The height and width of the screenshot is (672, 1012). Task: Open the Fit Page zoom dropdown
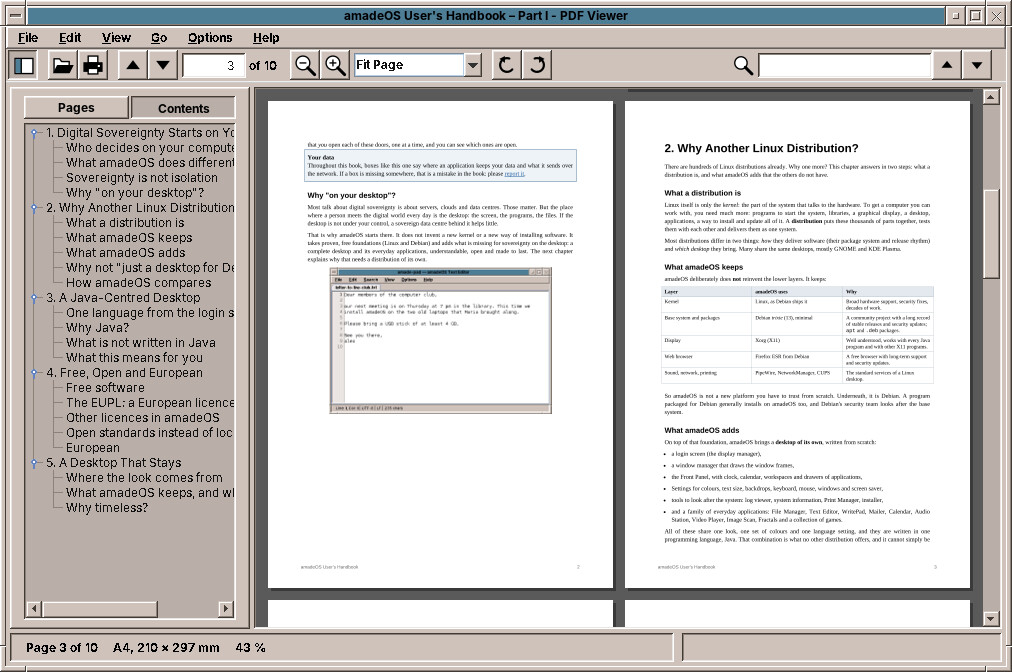tap(473, 65)
